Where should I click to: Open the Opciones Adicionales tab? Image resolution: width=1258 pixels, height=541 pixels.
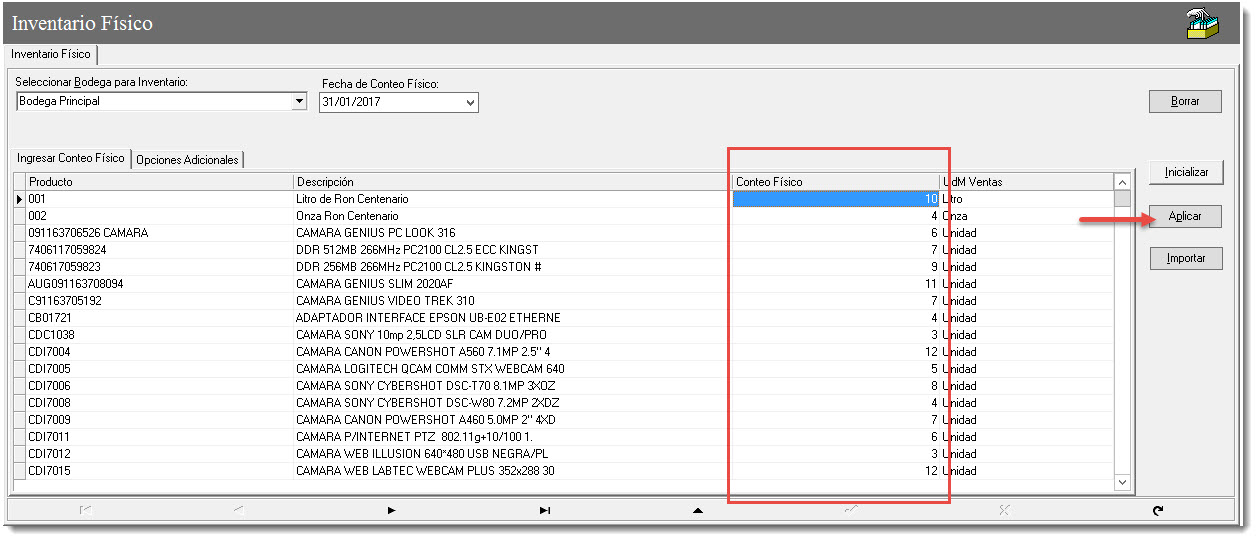188,159
